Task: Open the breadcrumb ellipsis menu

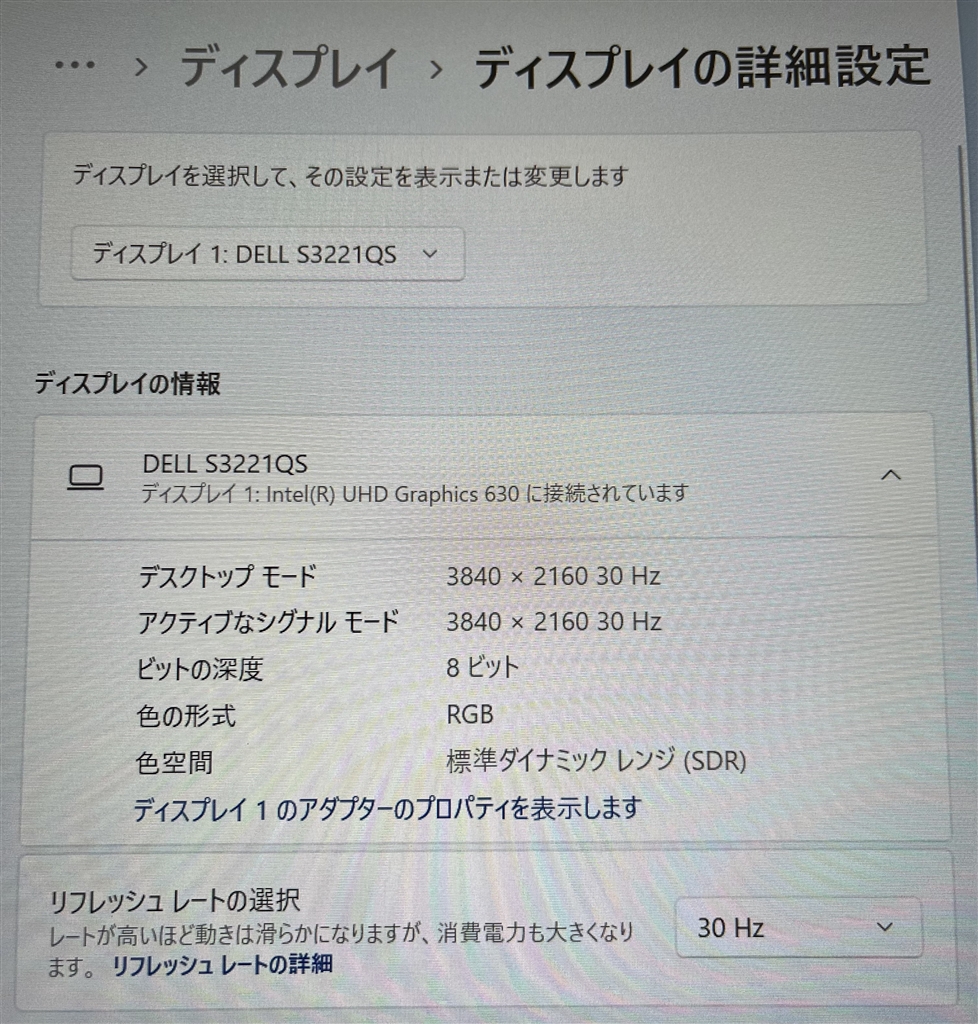Action: point(75,65)
